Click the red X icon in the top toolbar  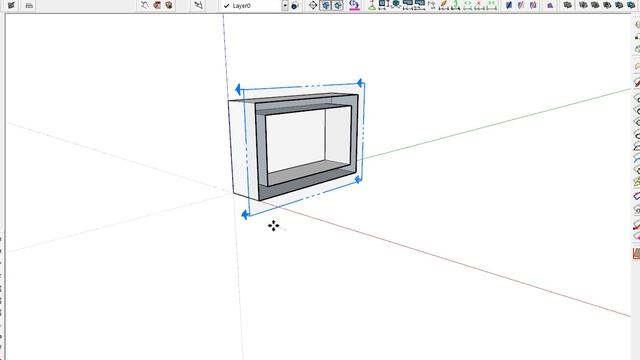coord(479,5)
